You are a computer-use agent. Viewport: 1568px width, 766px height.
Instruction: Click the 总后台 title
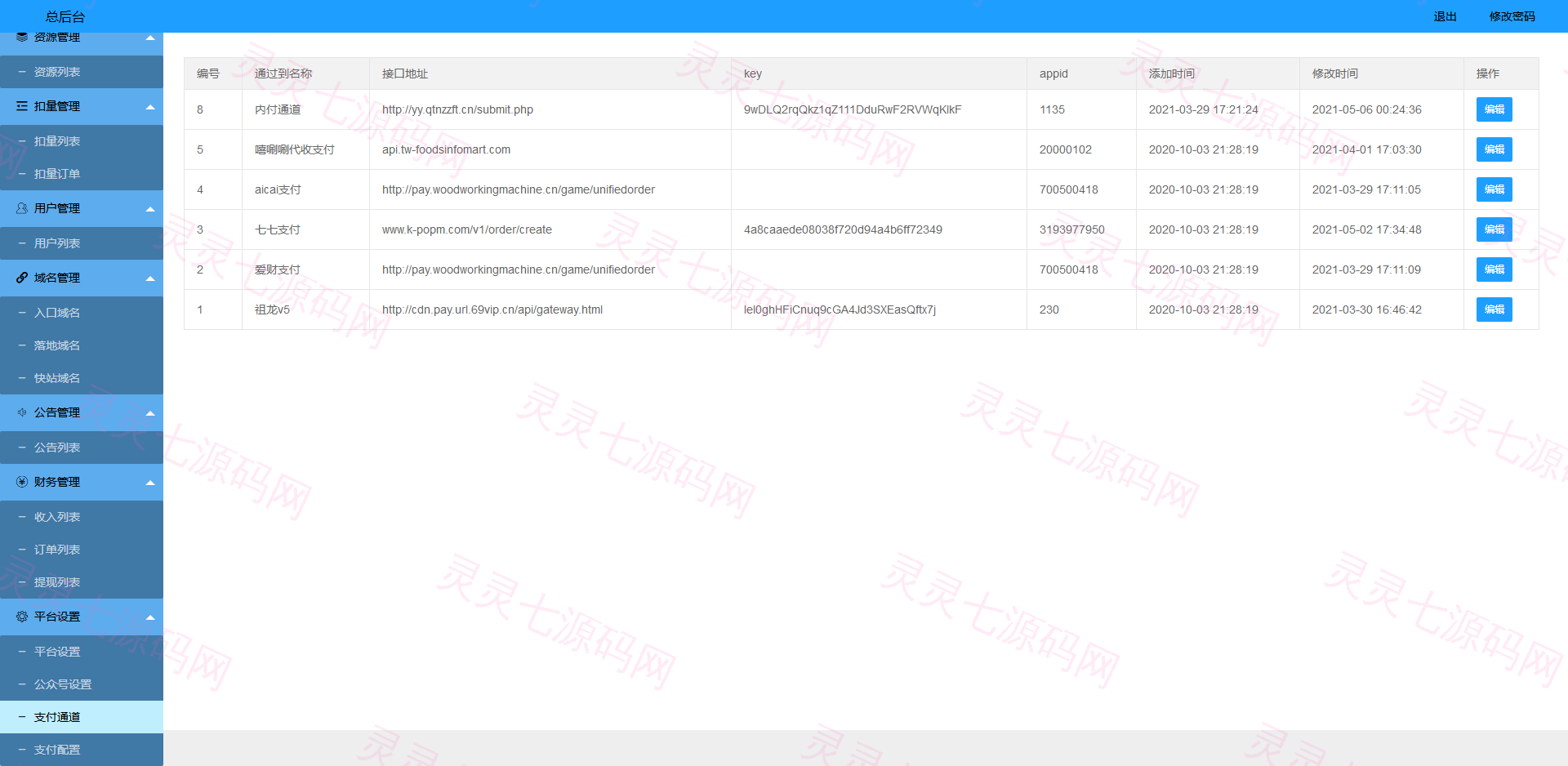click(65, 16)
